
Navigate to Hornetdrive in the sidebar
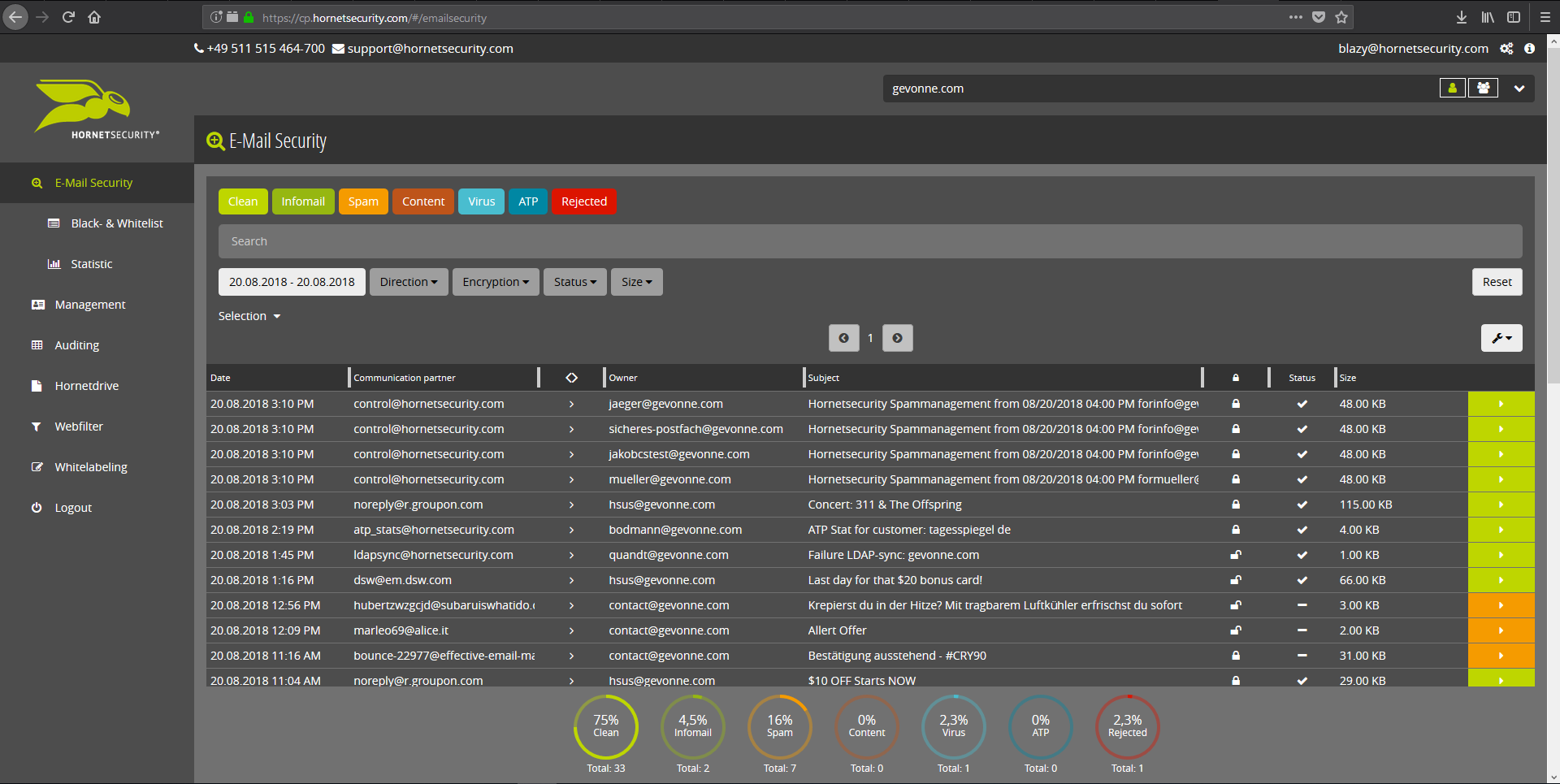point(86,386)
